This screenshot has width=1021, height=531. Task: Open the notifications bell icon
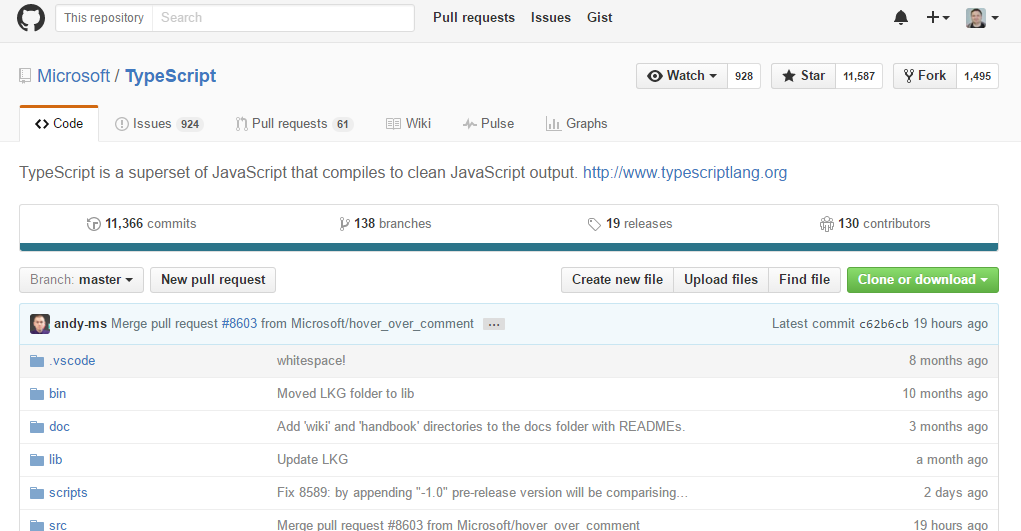tap(901, 18)
